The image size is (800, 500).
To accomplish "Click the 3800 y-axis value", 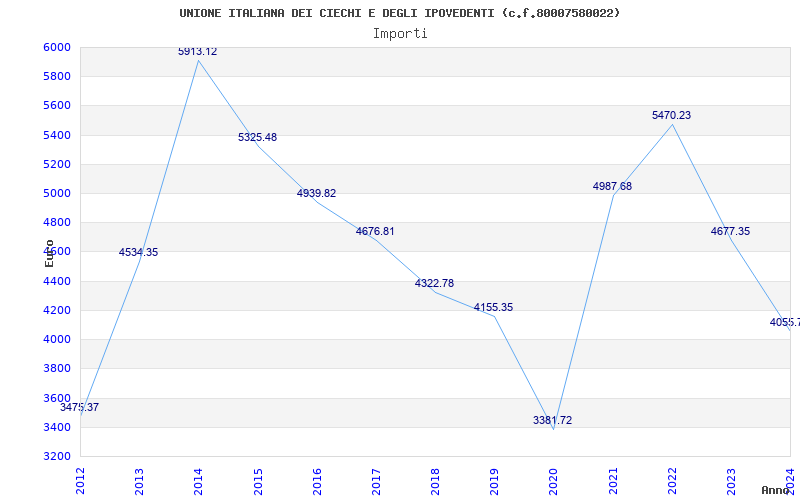I will click(57, 368).
